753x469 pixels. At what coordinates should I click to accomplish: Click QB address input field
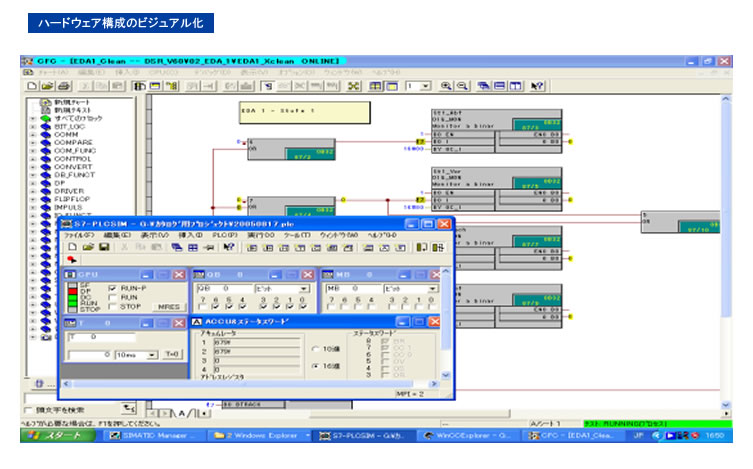(x=225, y=289)
